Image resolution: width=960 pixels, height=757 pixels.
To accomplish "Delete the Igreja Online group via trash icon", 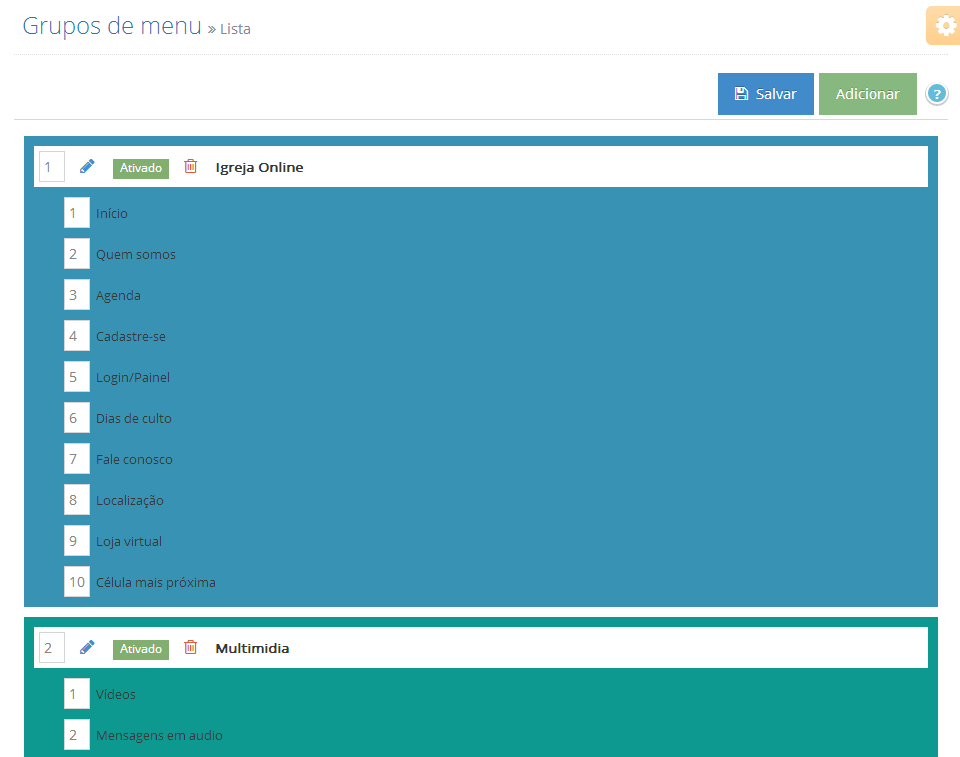I will point(190,166).
